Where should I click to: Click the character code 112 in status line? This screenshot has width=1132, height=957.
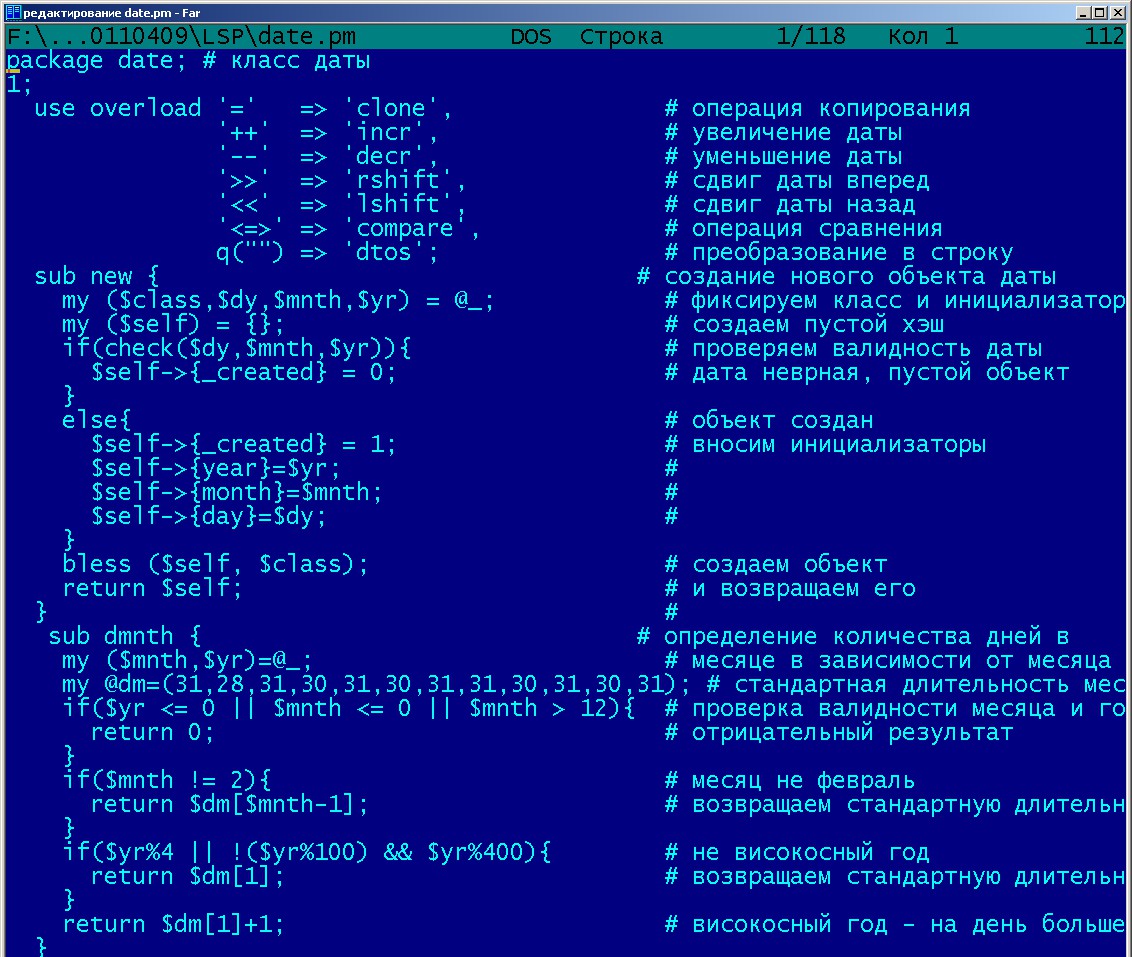[x=1105, y=36]
